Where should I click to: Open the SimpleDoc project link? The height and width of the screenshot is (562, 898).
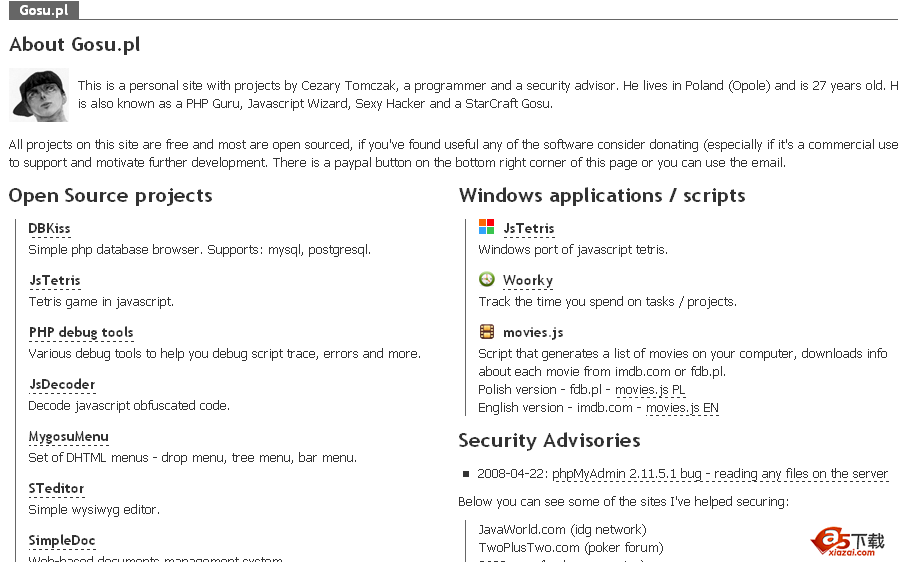tap(62, 541)
